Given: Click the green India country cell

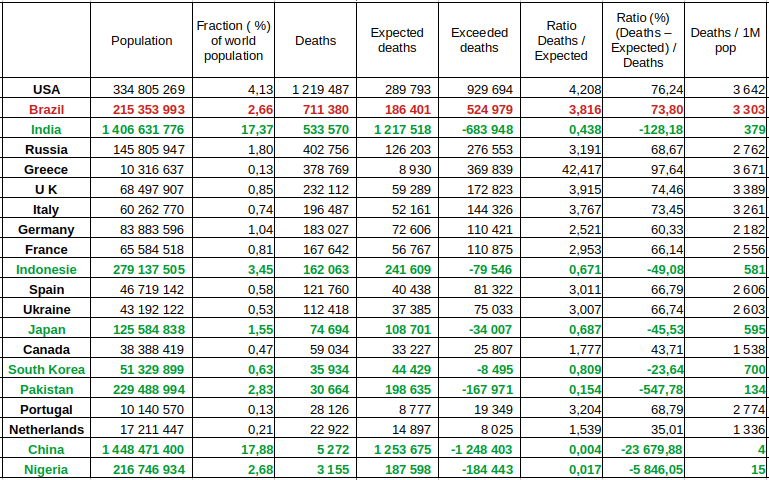Looking at the screenshot, I should coord(47,129).
